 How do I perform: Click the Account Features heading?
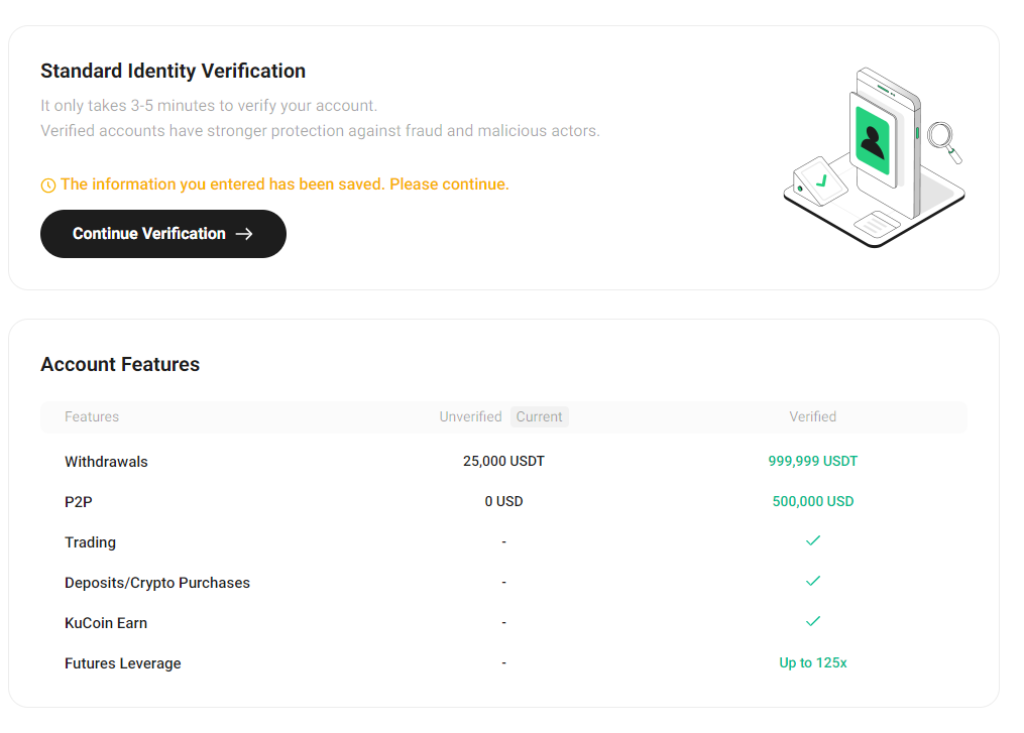(x=120, y=364)
